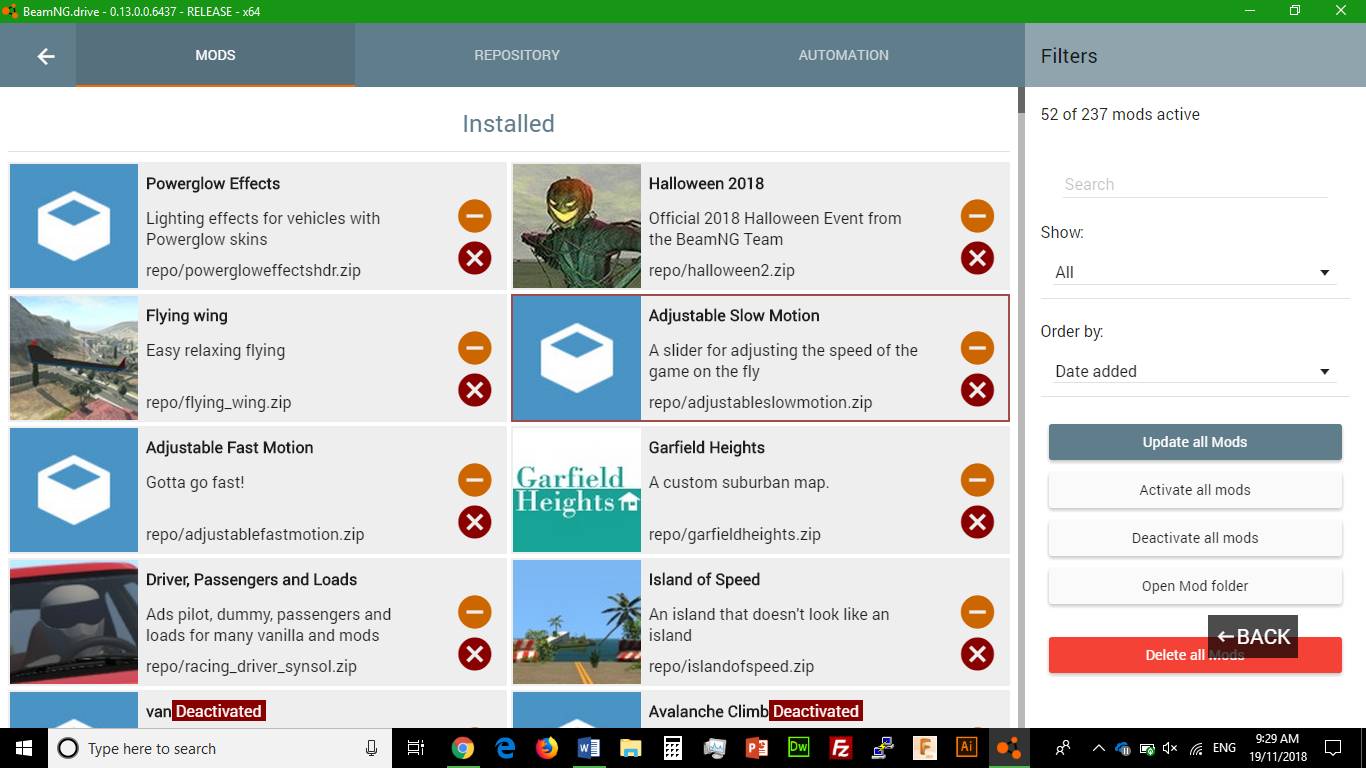Delete the Halloween 2018 mod
This screenshot has height=768, width=1366.
977,258
